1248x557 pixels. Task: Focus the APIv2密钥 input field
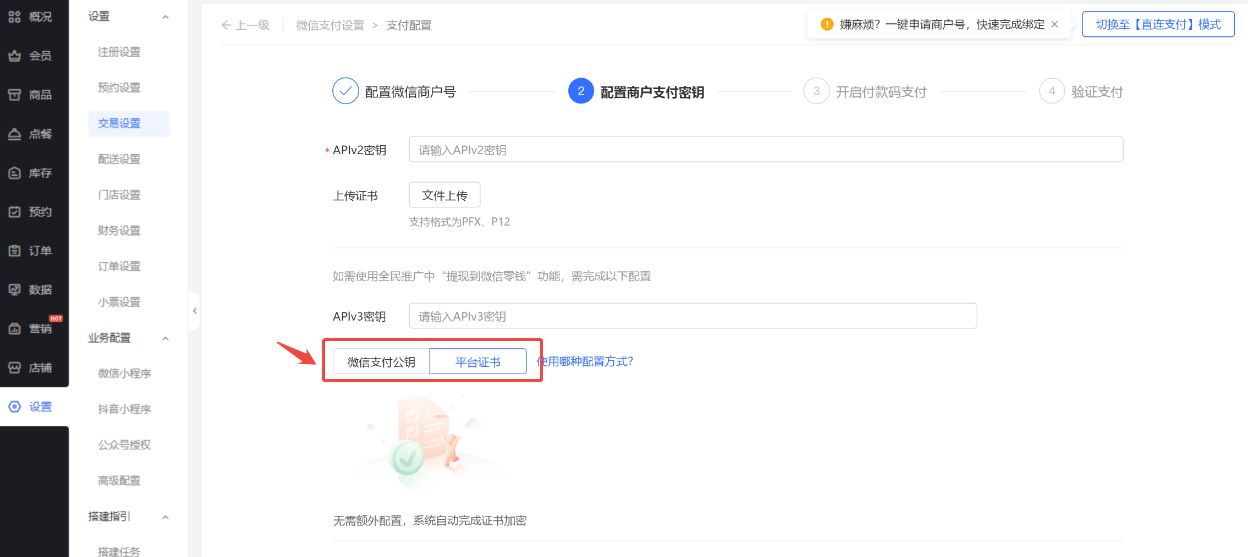(x=766, y=150)
